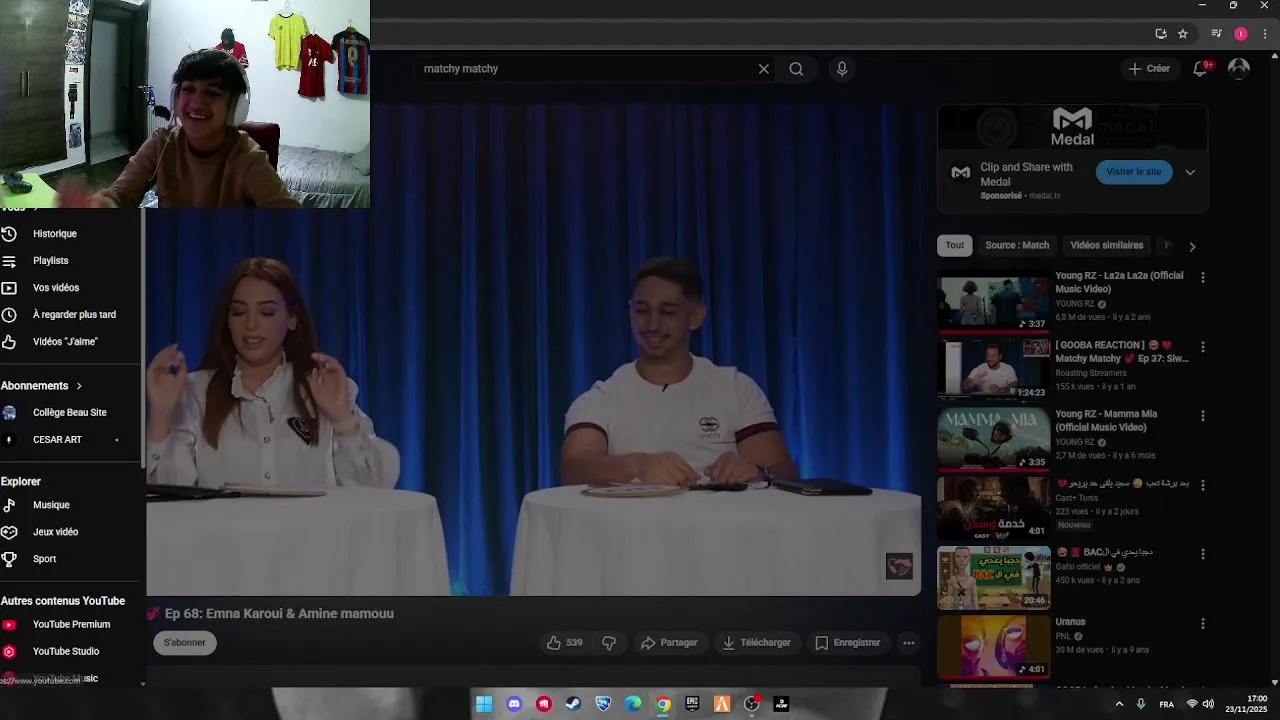Open options for Mamma Mia video
The image size is (1280, 720).
point(1203,416)
